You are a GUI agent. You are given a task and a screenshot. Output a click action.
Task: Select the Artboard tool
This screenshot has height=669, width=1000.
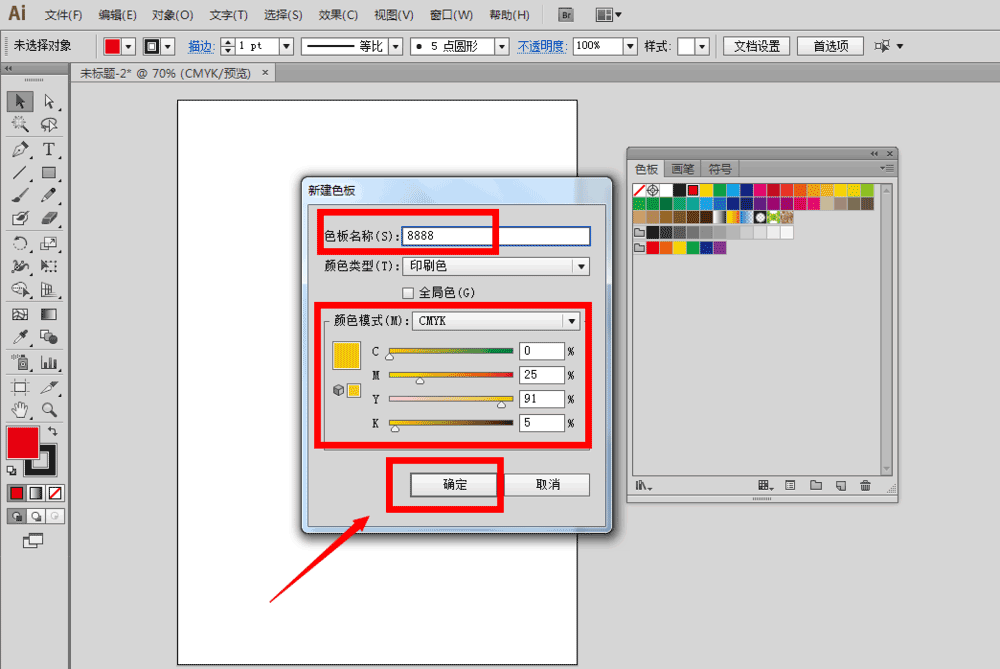point(20,386)
